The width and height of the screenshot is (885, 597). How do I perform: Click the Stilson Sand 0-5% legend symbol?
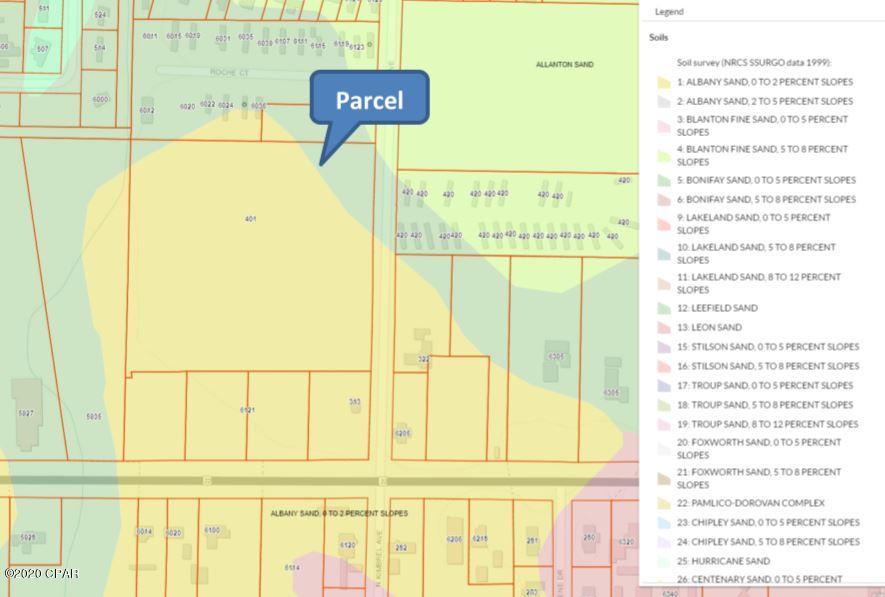[x=663, y=347]
